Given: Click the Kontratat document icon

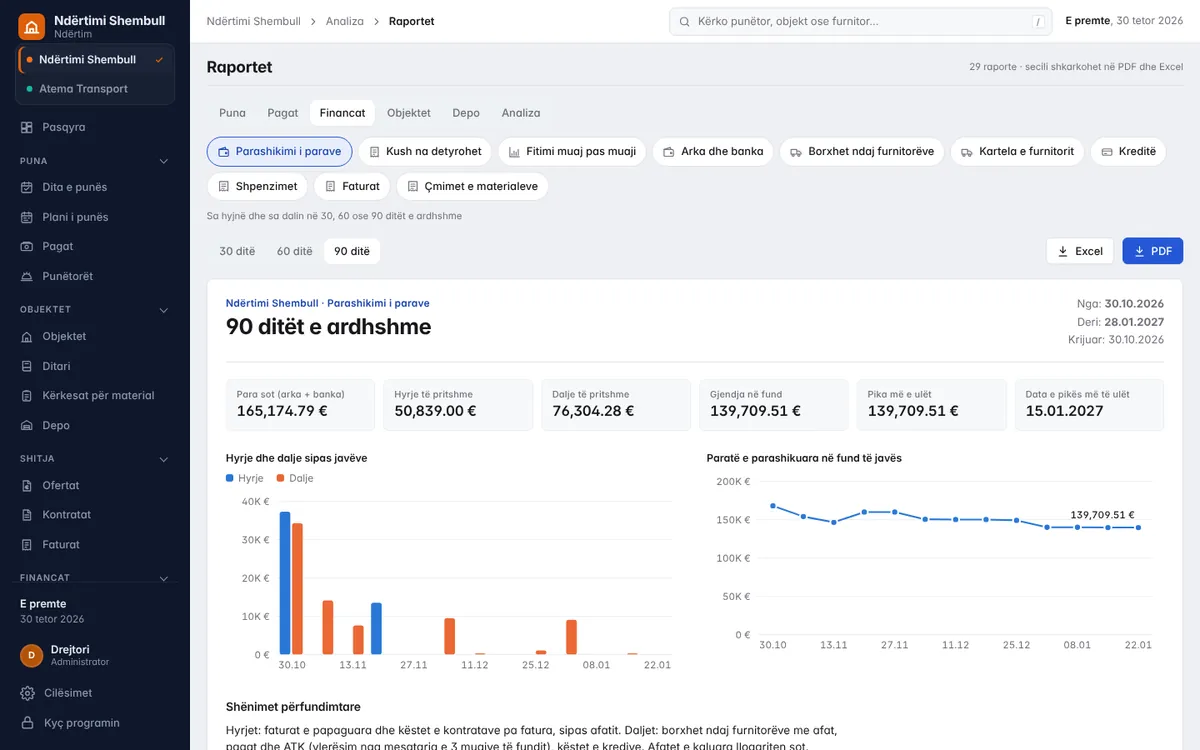Looking at the screenshot, I should tap(27, 515).
